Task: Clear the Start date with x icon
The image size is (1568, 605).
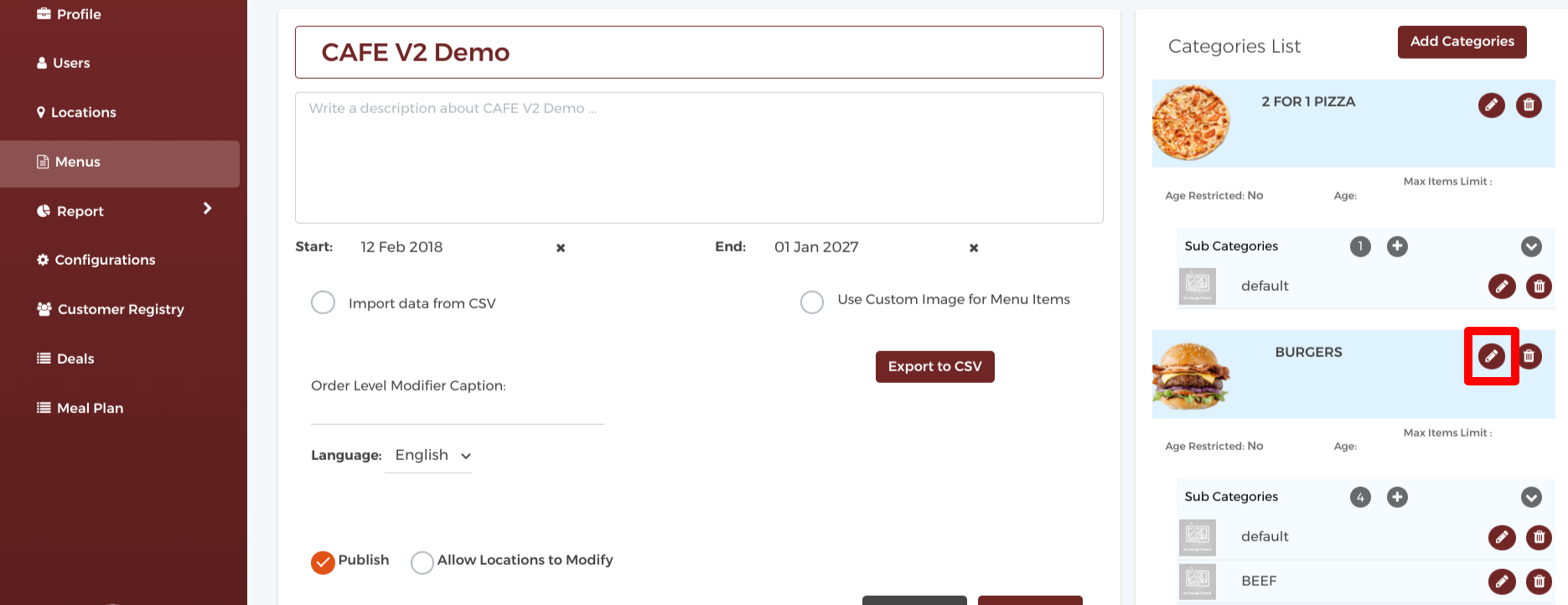Action: coord(561,248)
